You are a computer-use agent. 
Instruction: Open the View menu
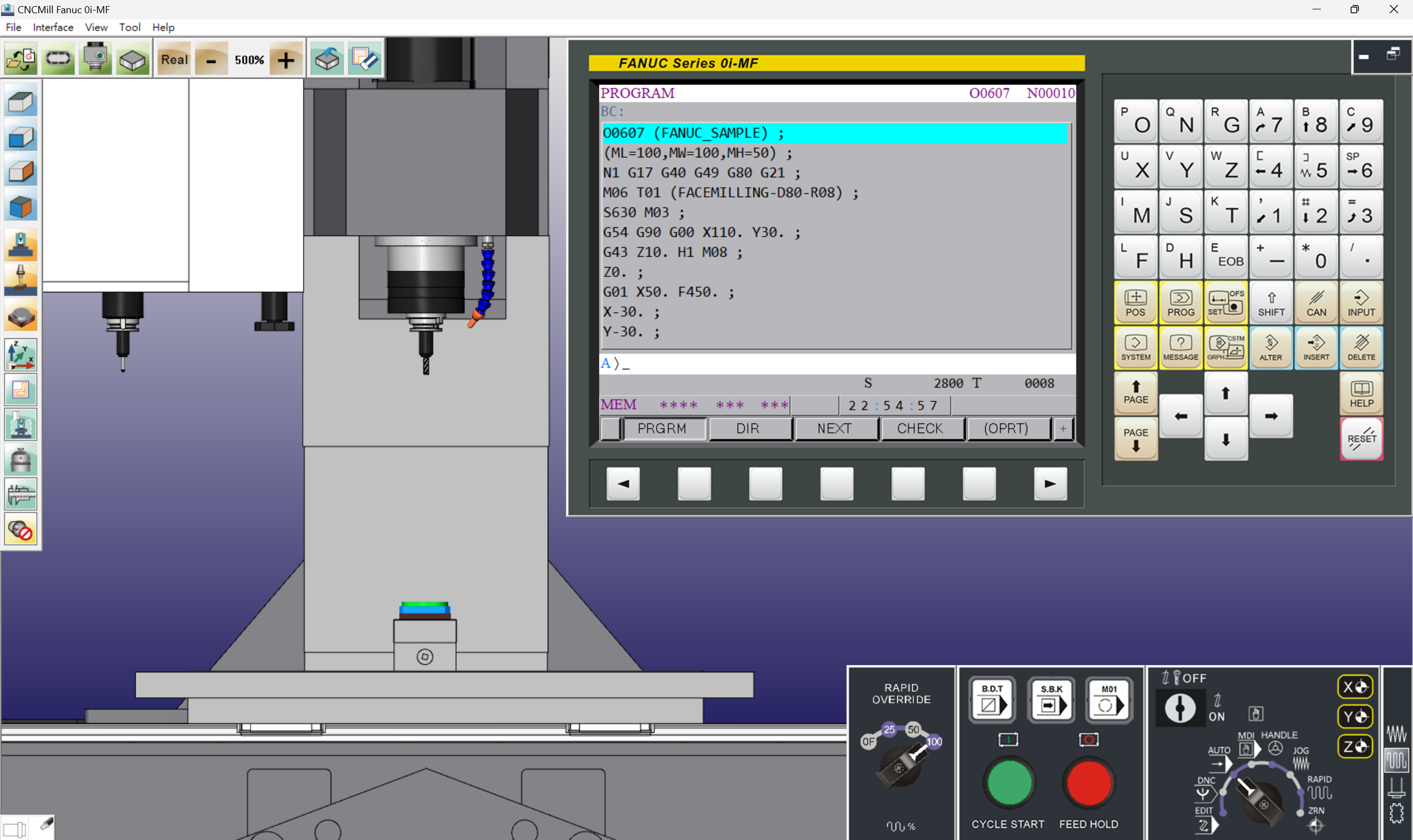click(96, 27)
